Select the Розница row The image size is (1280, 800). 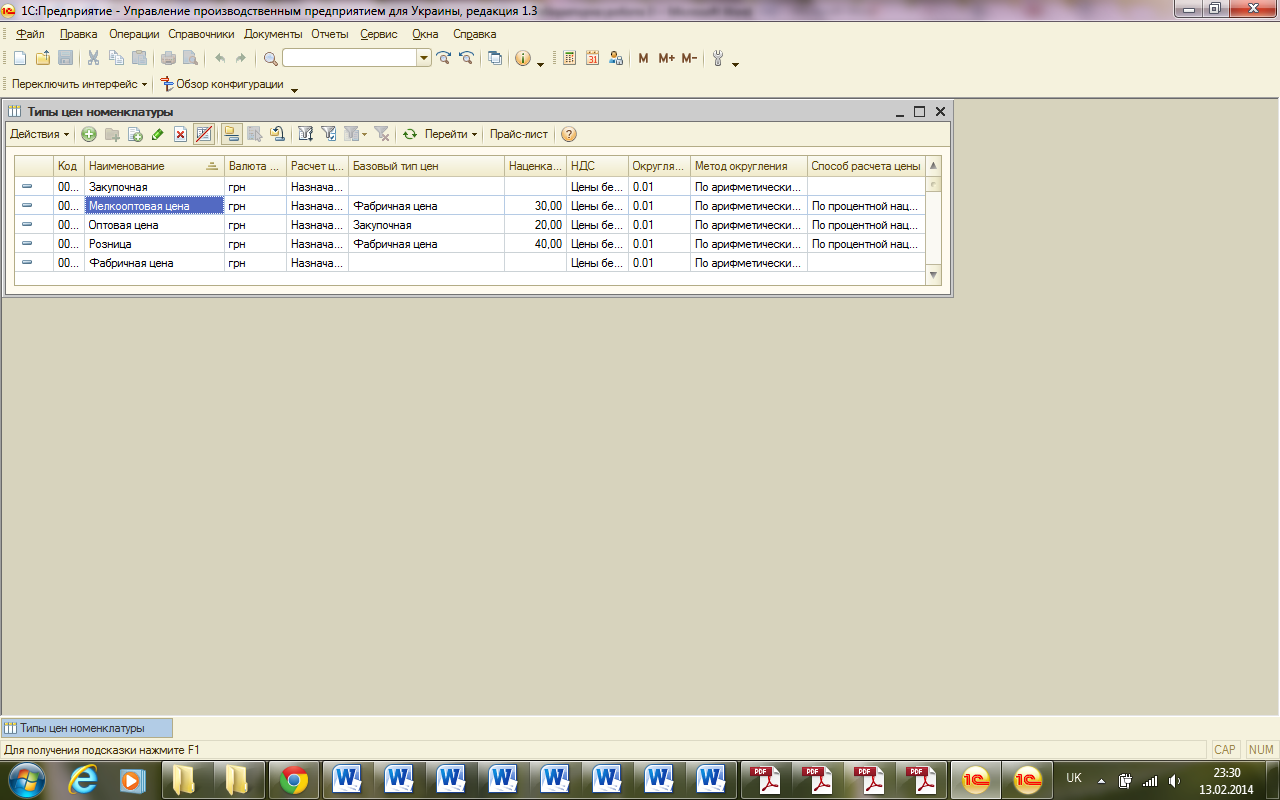[470, 244]
